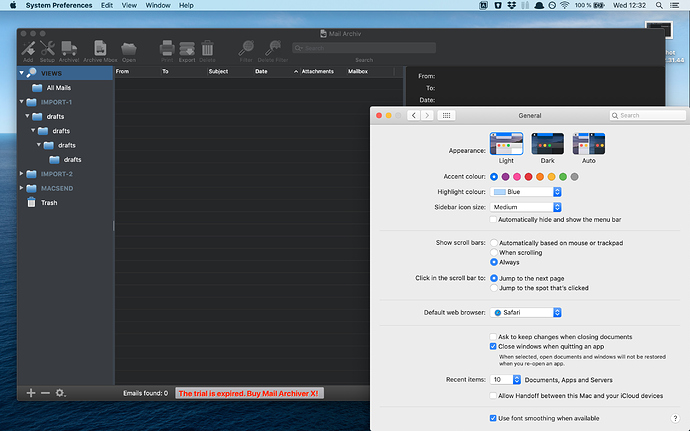Screen dimensions: 690x431
Task: Expand the IMPORT-2 tree node
Action: click(21, 173)
